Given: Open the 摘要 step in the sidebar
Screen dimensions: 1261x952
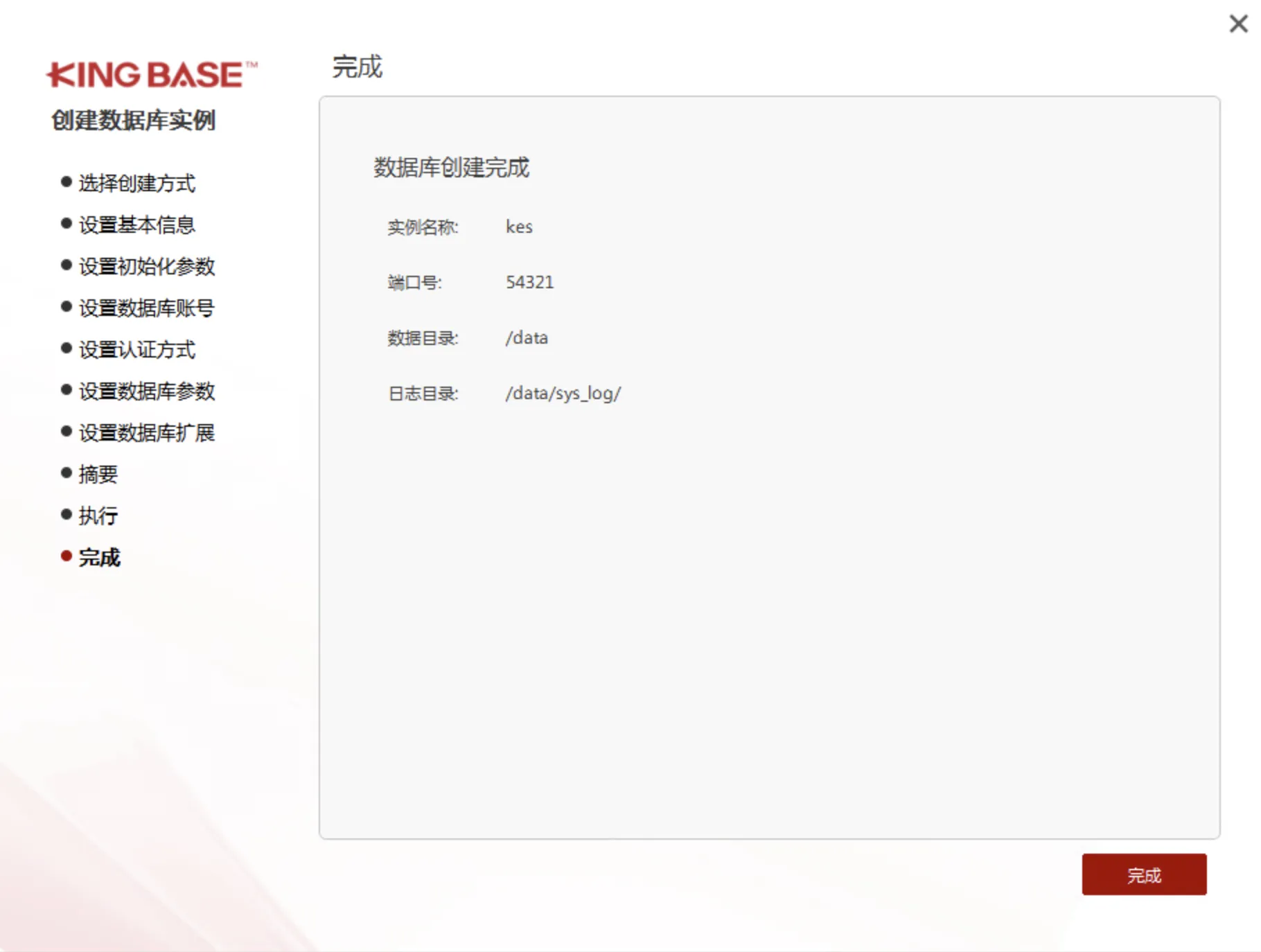Looking at the screenshot, I should [x=98, y=474].
